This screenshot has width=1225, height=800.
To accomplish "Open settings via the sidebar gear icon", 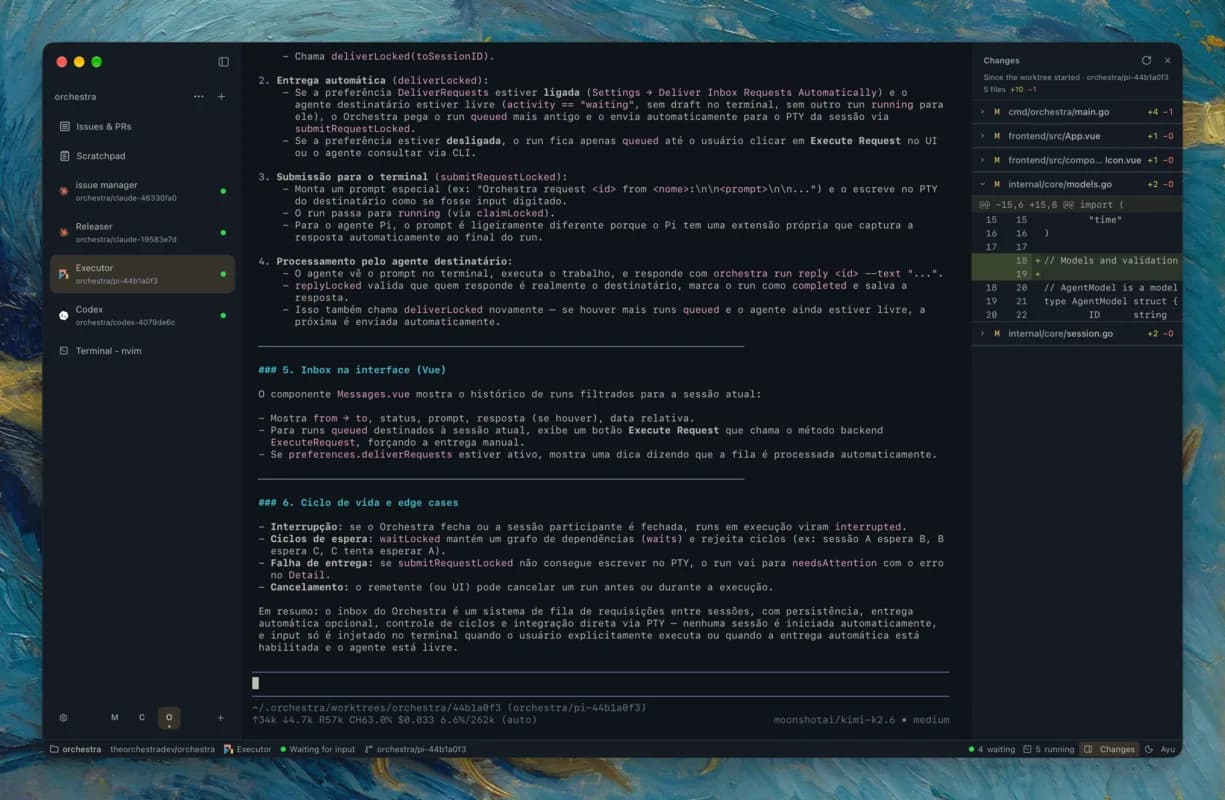I will 64,717.
